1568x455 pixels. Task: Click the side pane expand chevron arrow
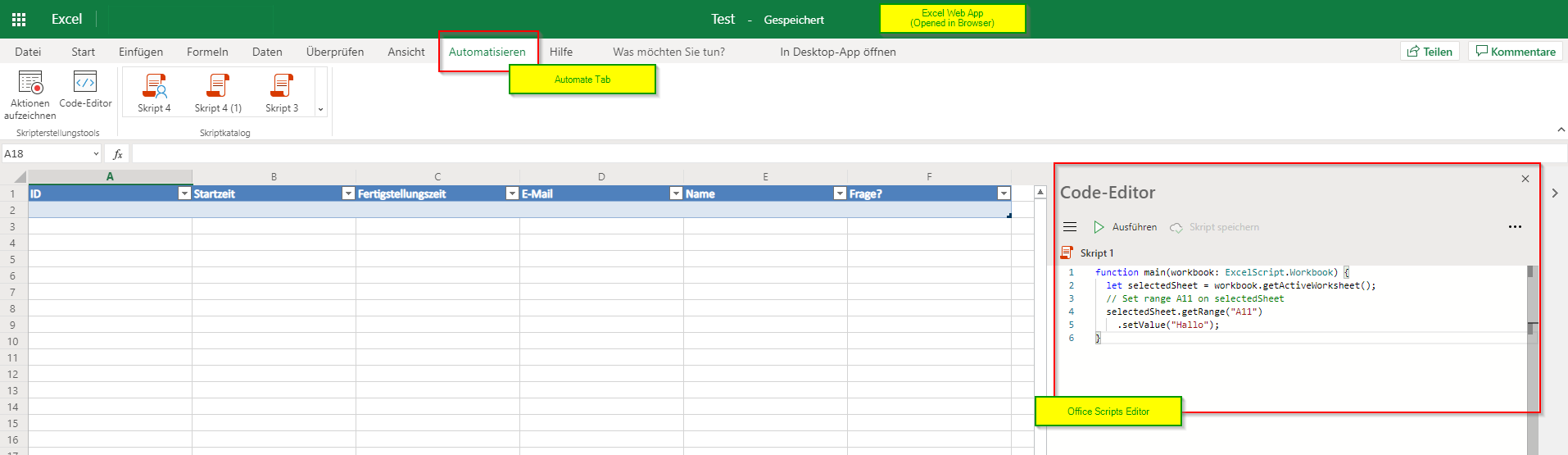pyautogui.click(x=1555, y=193)
